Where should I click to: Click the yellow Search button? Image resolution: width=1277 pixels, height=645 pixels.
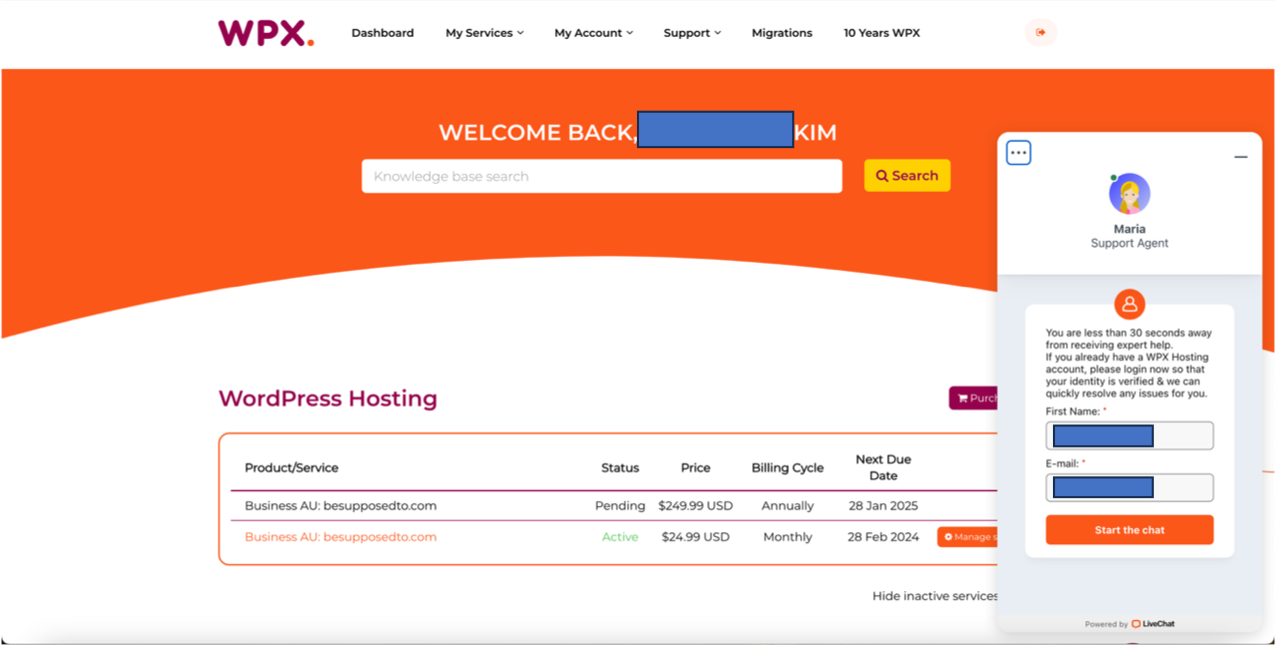point(907,176)
